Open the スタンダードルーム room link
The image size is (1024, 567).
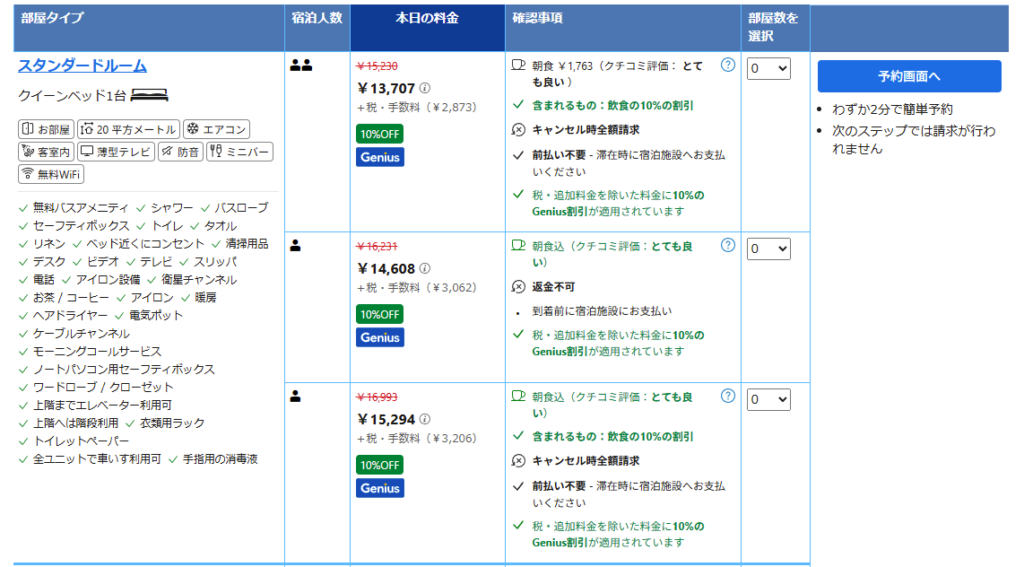[82, 66]
